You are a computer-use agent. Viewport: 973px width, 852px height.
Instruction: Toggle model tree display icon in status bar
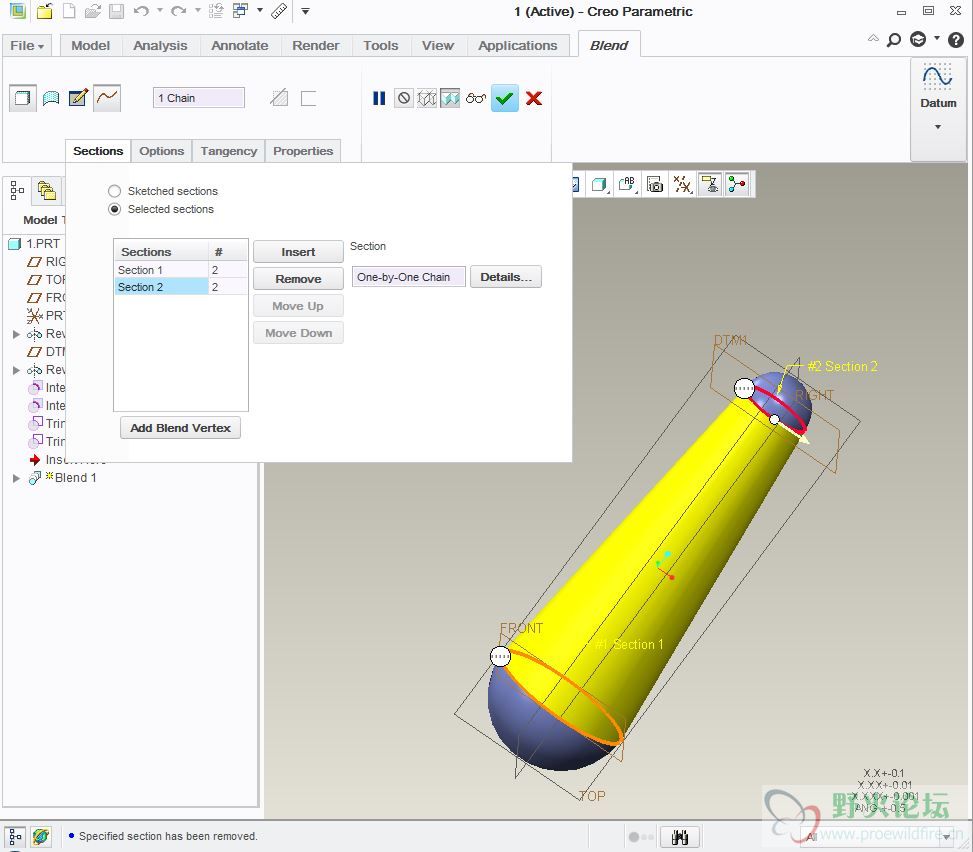coord(16,836)
